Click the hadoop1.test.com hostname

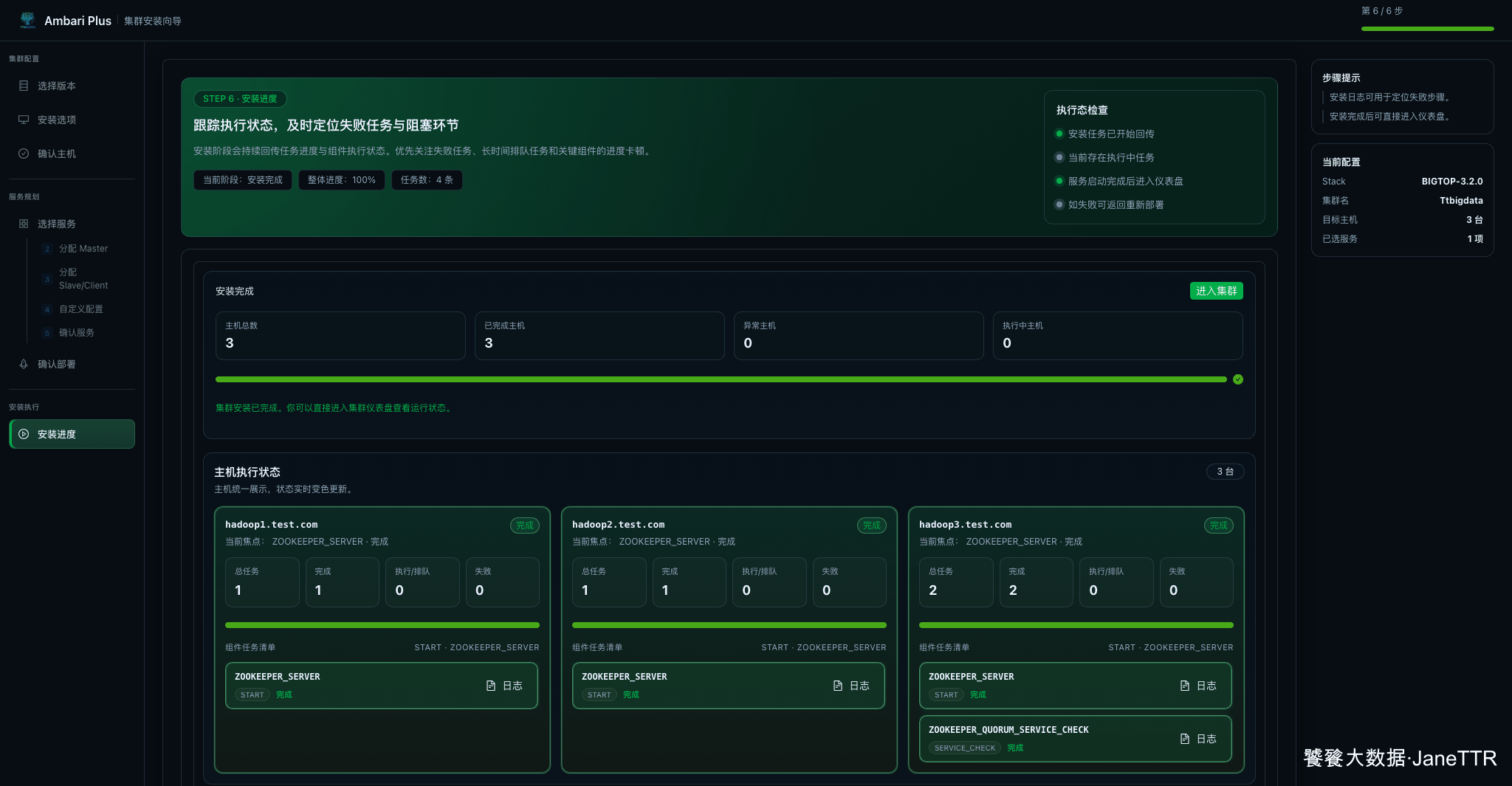tap(271, 525)
